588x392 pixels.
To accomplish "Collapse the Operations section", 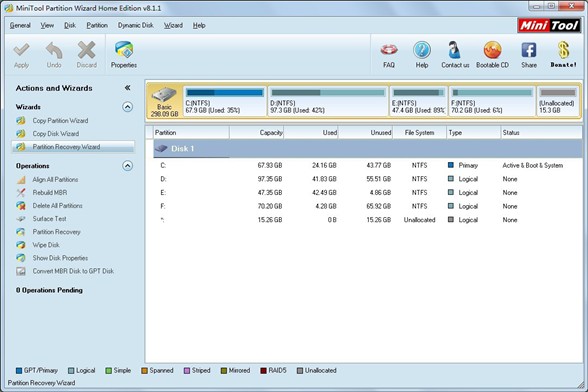I will coord(128,166).
